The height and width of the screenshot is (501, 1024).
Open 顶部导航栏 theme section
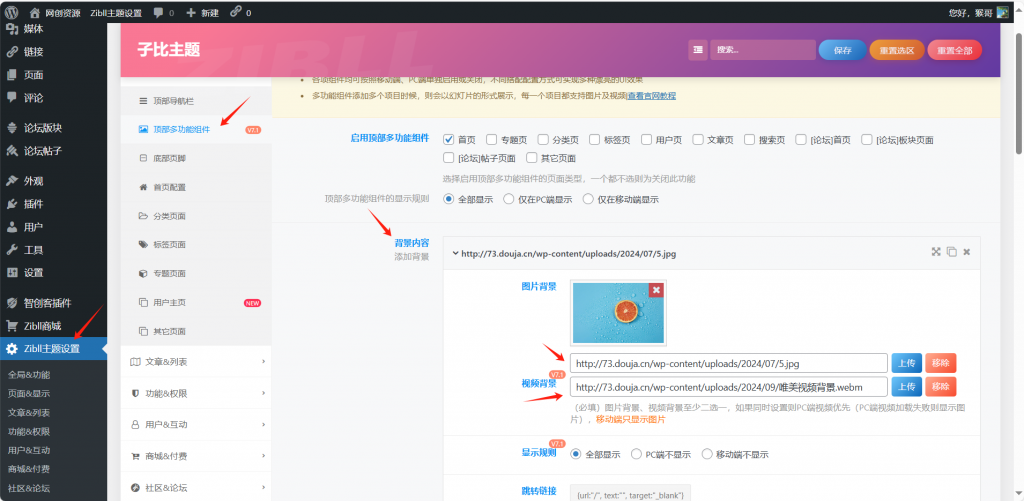(196, 101)
